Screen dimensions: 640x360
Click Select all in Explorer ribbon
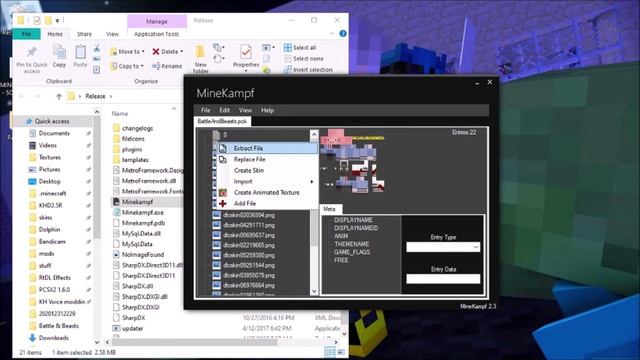pyautogui.click(x=300, y=48)
